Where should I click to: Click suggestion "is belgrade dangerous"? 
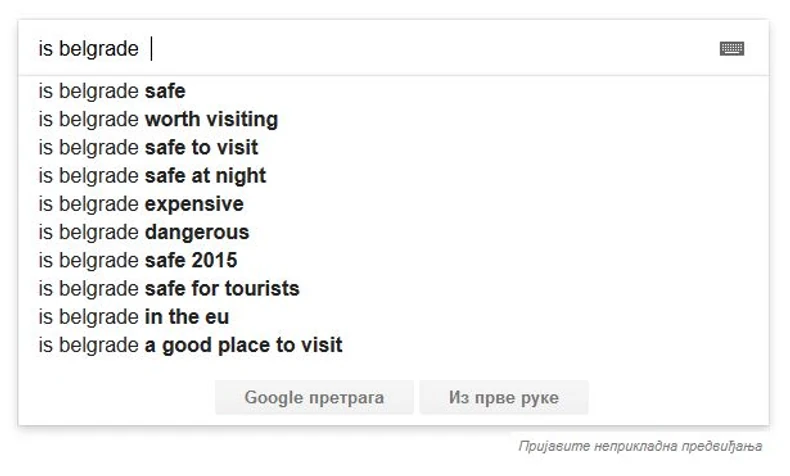(144, 232)
